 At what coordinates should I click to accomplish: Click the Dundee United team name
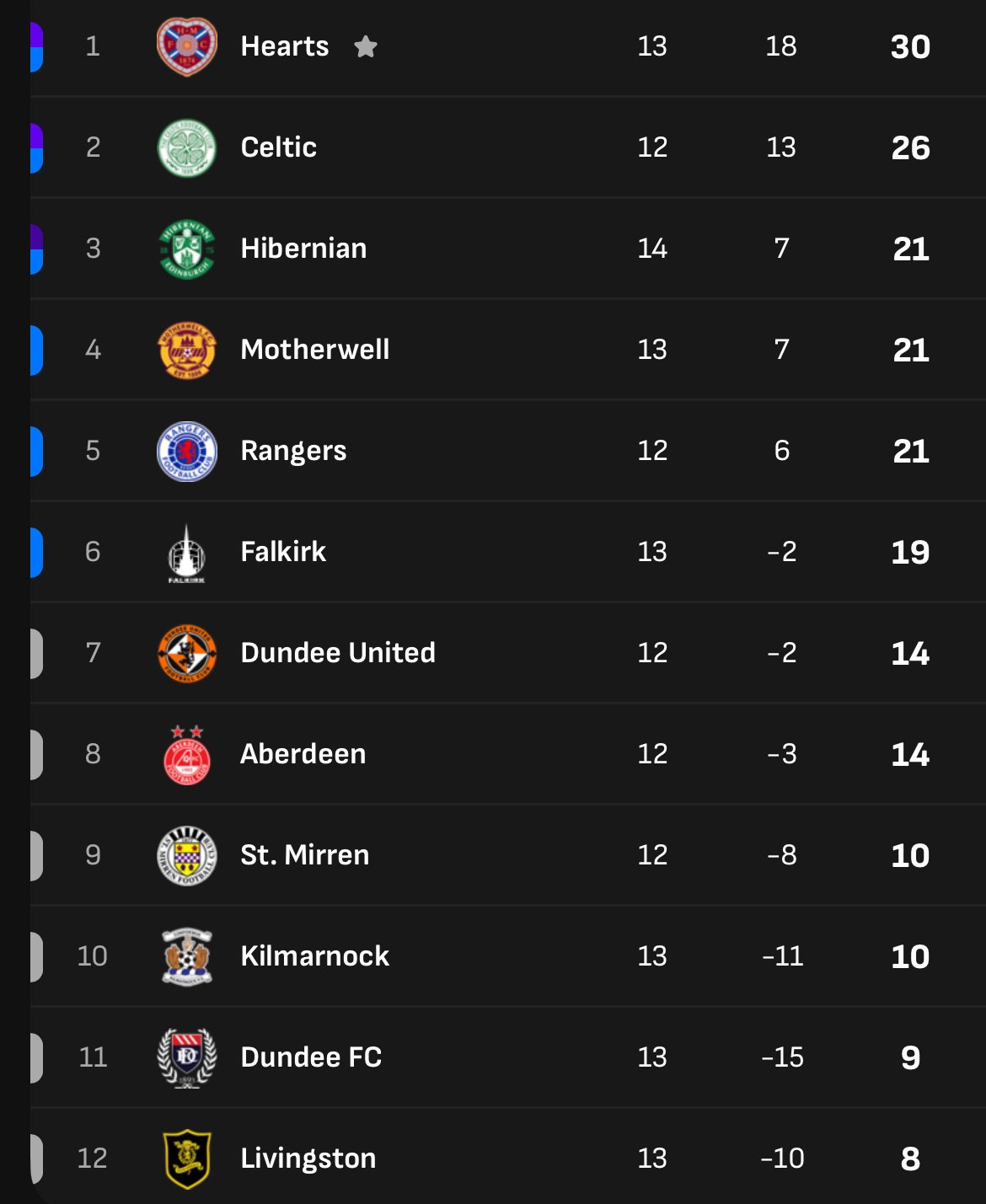coord(338,653)
